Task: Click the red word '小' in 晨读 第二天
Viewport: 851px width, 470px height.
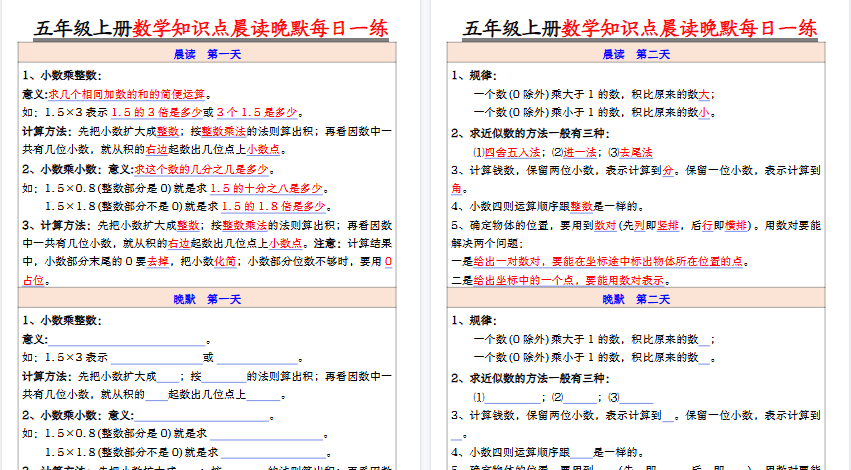Action: [704, 112]
